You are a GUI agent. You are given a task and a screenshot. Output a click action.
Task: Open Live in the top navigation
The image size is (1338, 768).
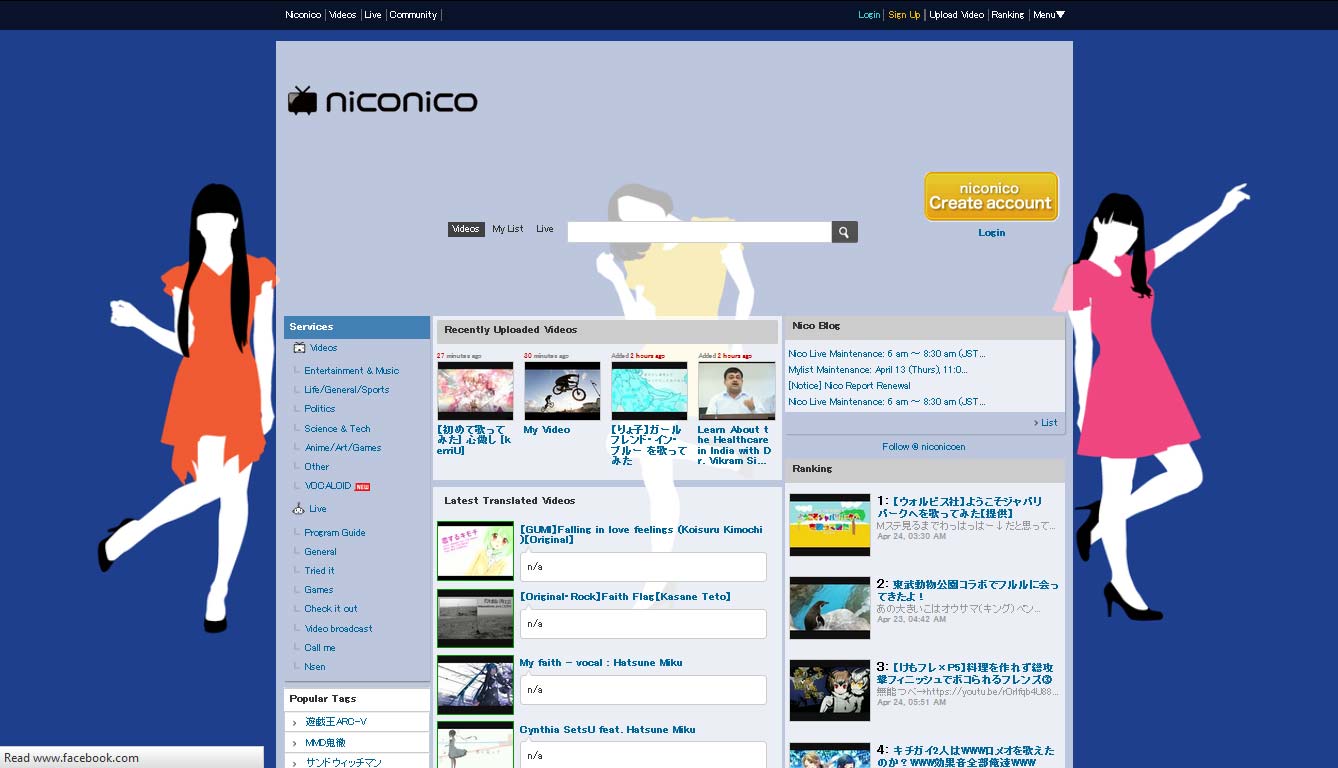[373, 15]
